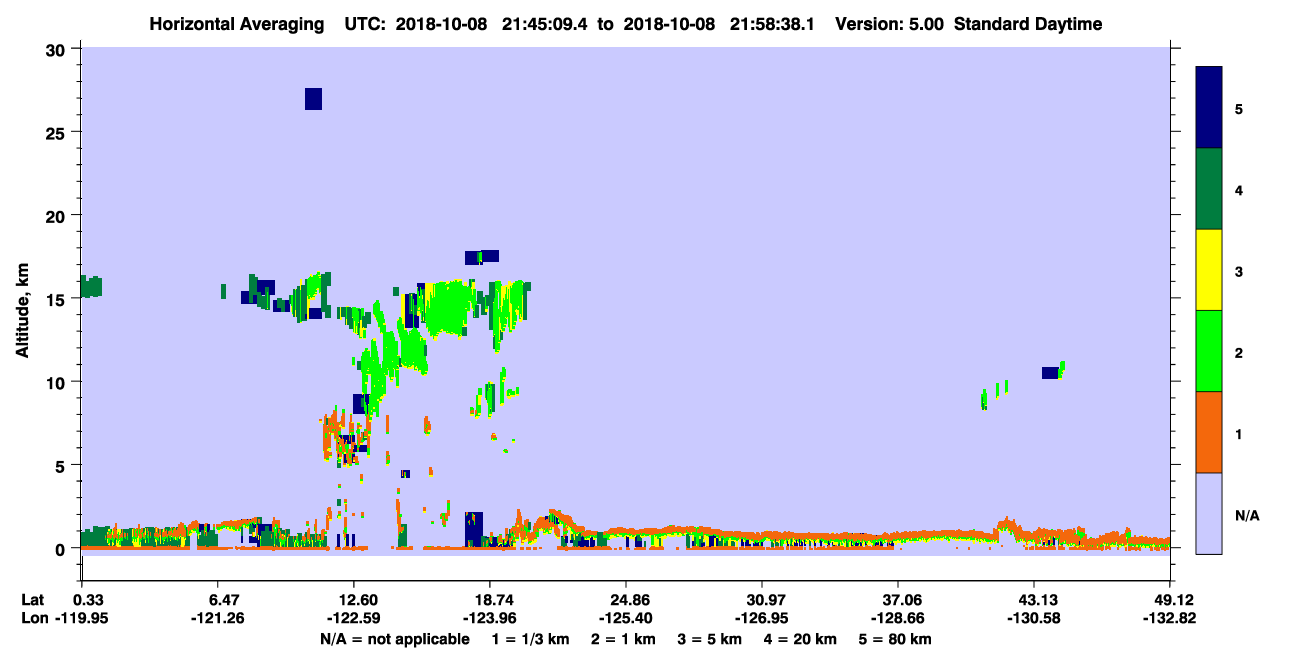Click the lavender N/A color bar segment

pyautogui.click(x=1209, y=513)
